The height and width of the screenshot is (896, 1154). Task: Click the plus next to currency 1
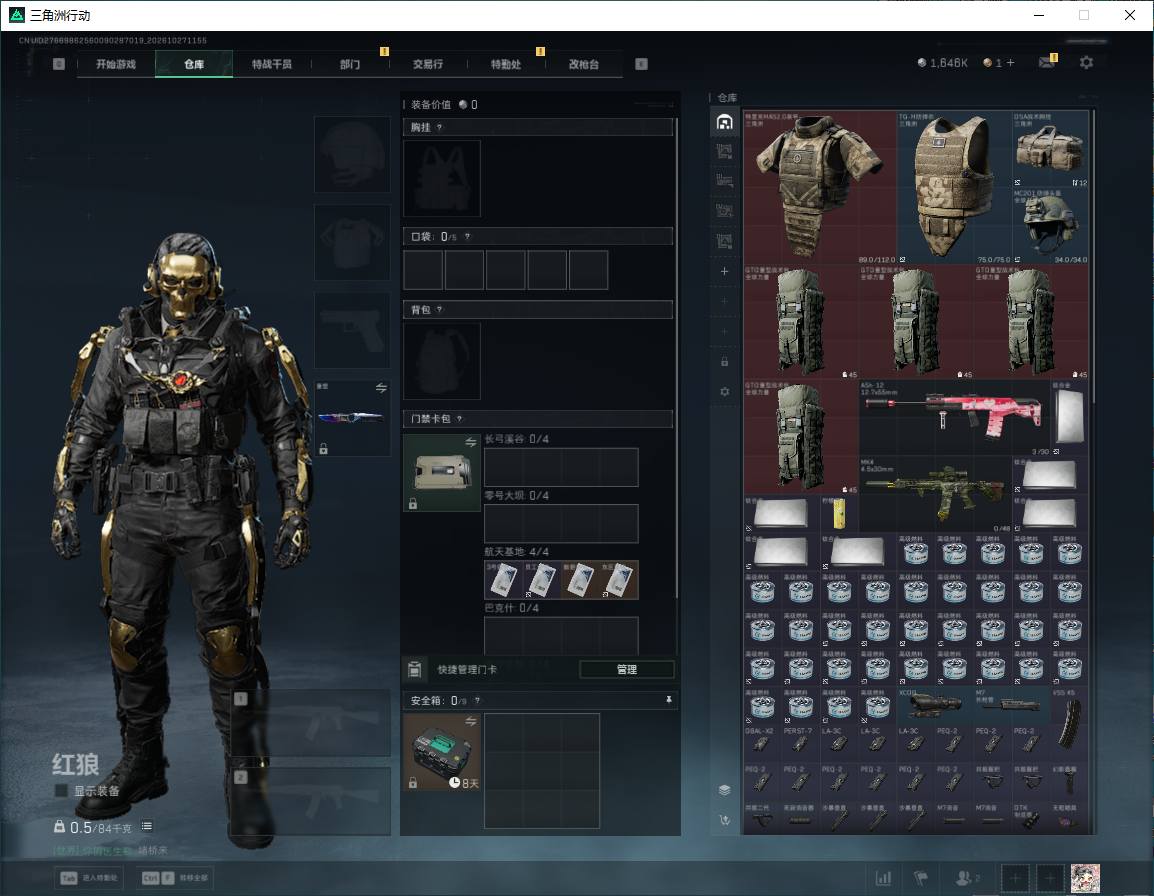coord(1010,63)
